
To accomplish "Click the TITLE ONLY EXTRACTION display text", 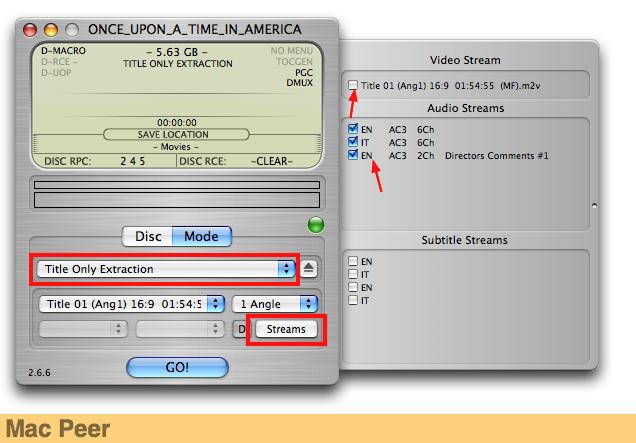I will (178, 64).
